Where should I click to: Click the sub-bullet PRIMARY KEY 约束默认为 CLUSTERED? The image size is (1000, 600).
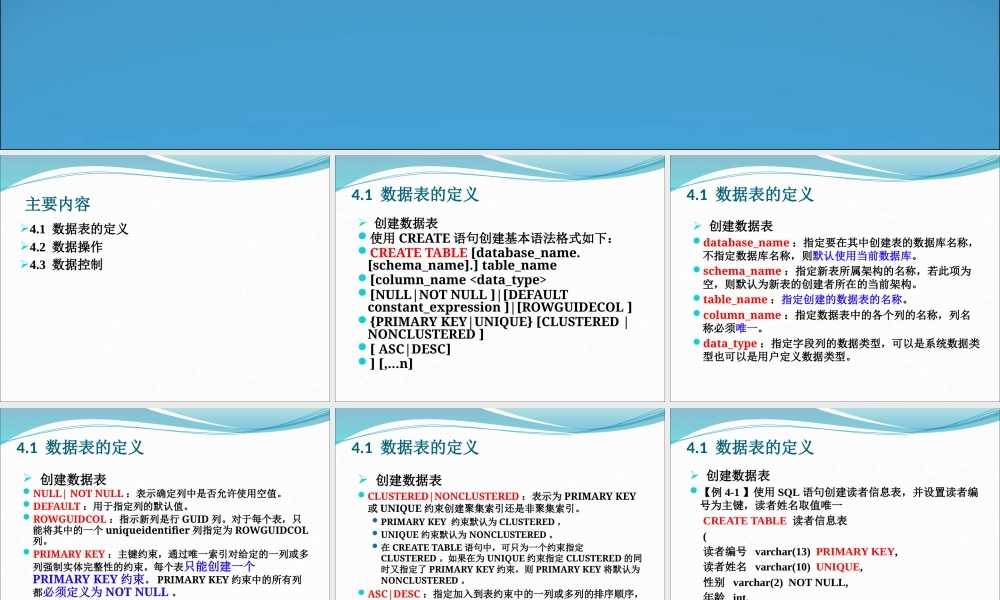(x=471, y=522)
